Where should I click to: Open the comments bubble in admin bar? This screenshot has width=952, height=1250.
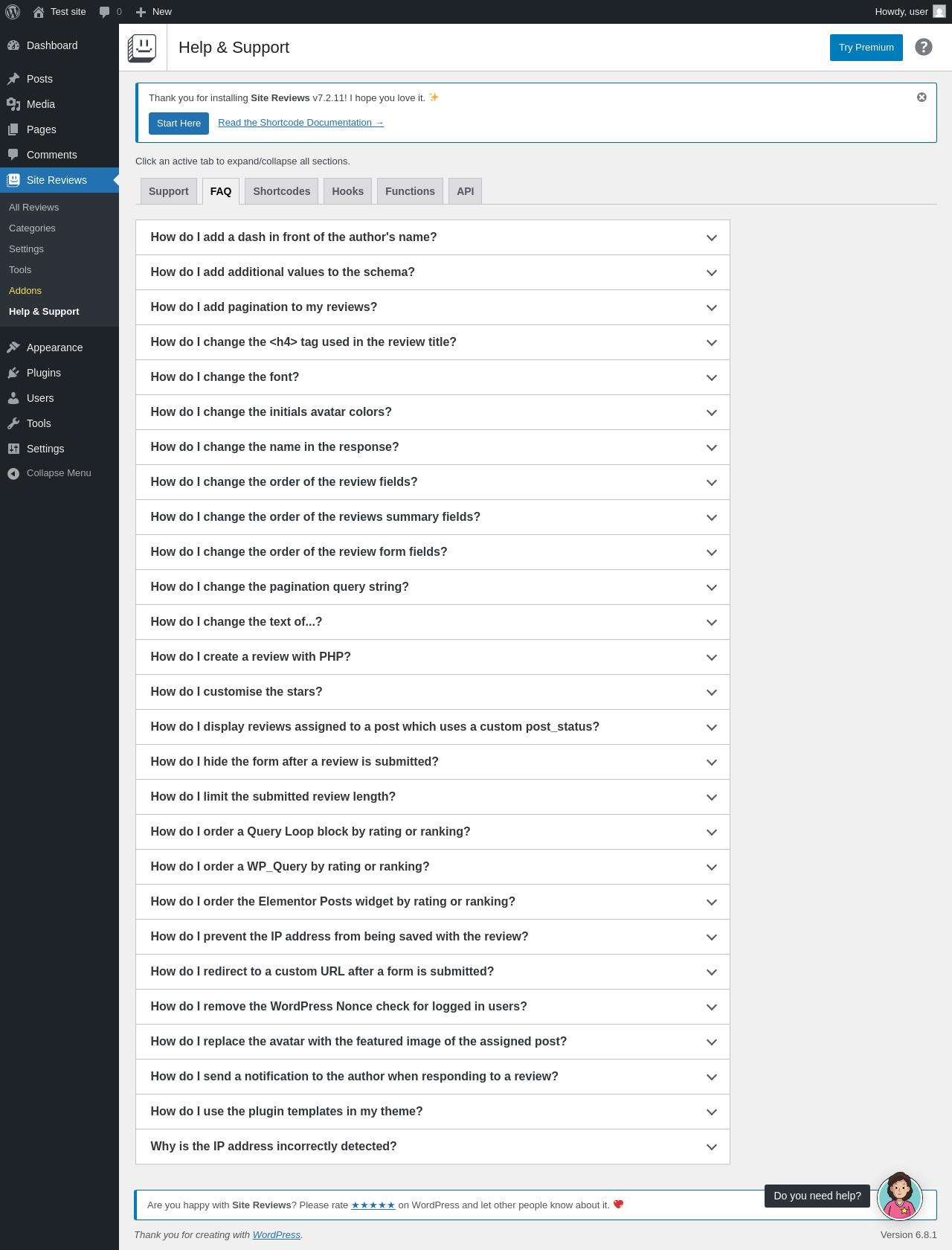[x=104, y=12]
